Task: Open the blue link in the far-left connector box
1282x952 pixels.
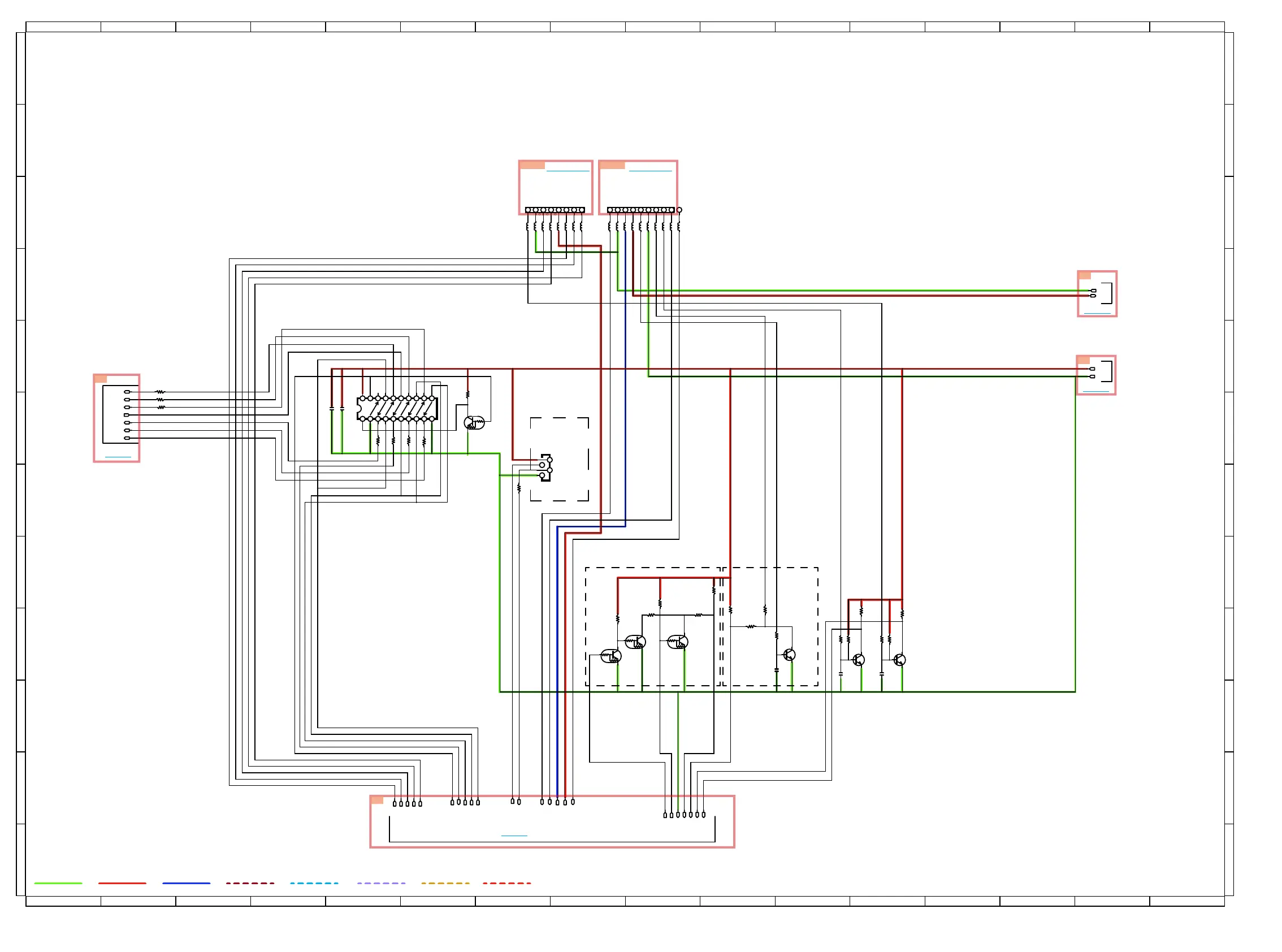Action: click(118, 457)
